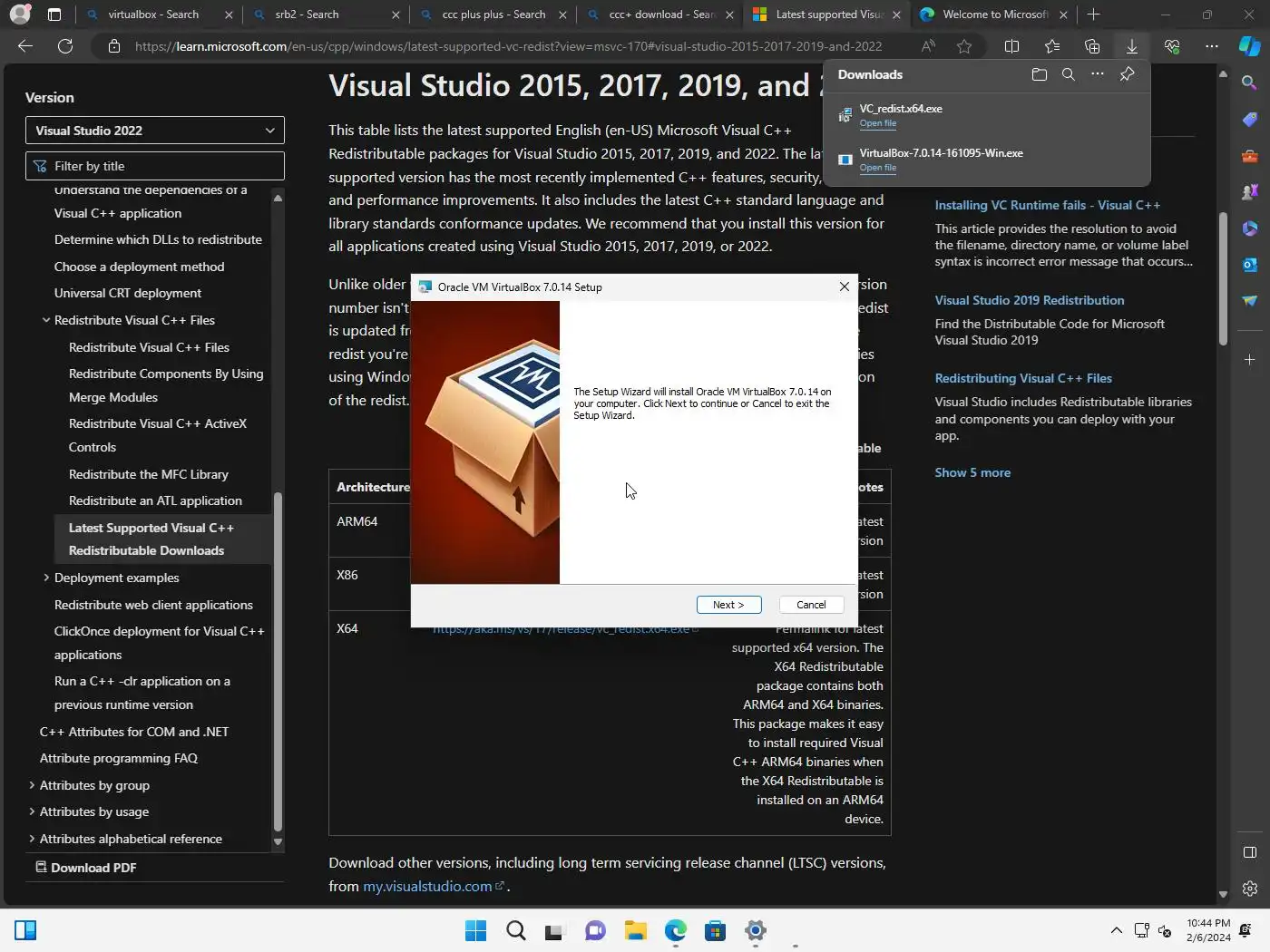Viewport: 1270px width, 952px height.
Task: Click the Downloads toolbar icon
Action: click(1132, 46)
